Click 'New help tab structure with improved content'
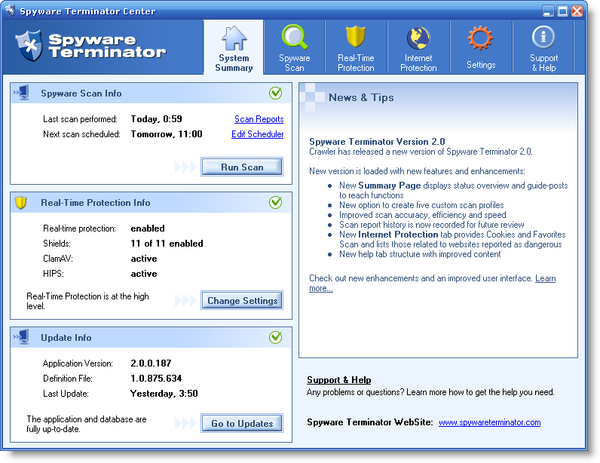 [x=420, y=254]
